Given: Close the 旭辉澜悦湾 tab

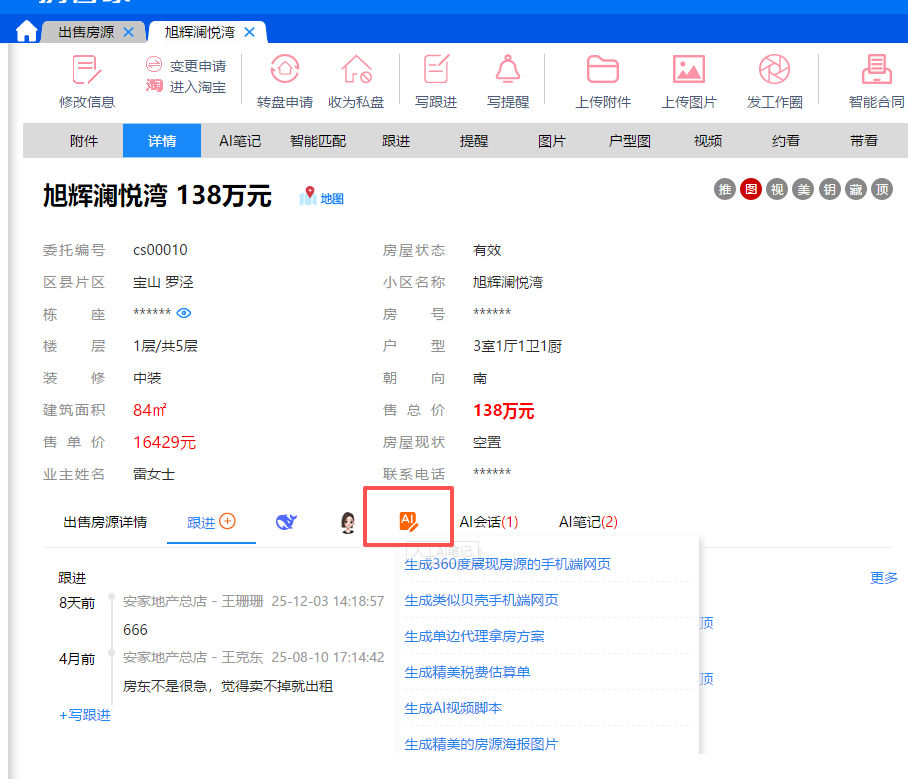Looking at the screenshot, I should tap(249, 32).
